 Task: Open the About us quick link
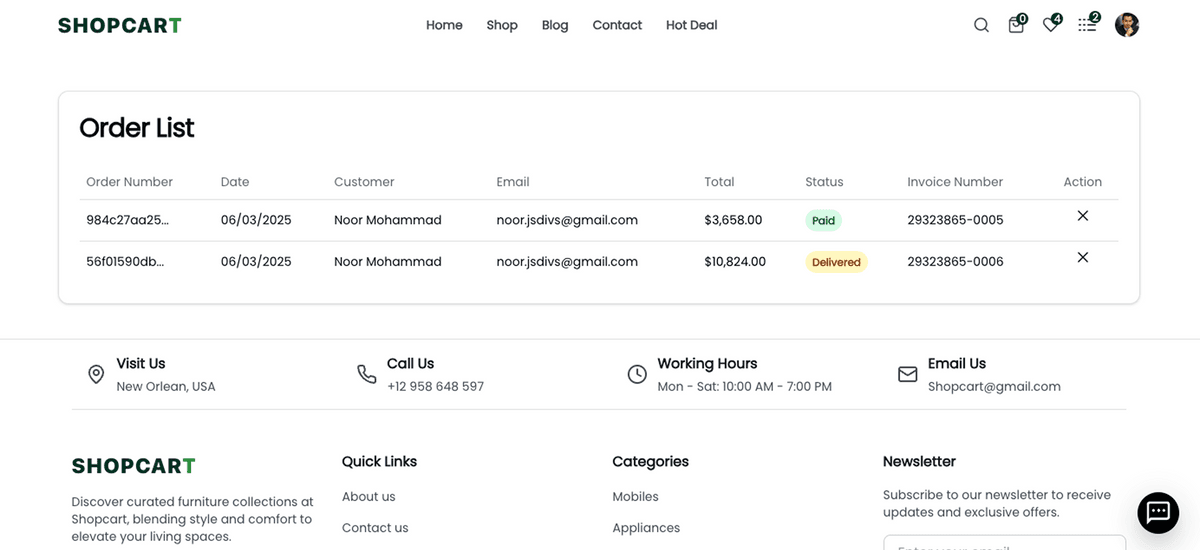(368, 497)
